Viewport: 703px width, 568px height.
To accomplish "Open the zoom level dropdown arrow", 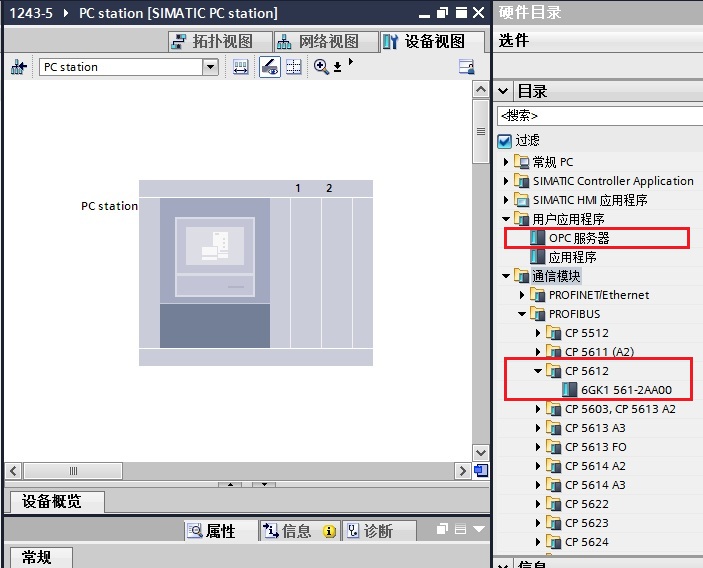I will coord(338,67).
